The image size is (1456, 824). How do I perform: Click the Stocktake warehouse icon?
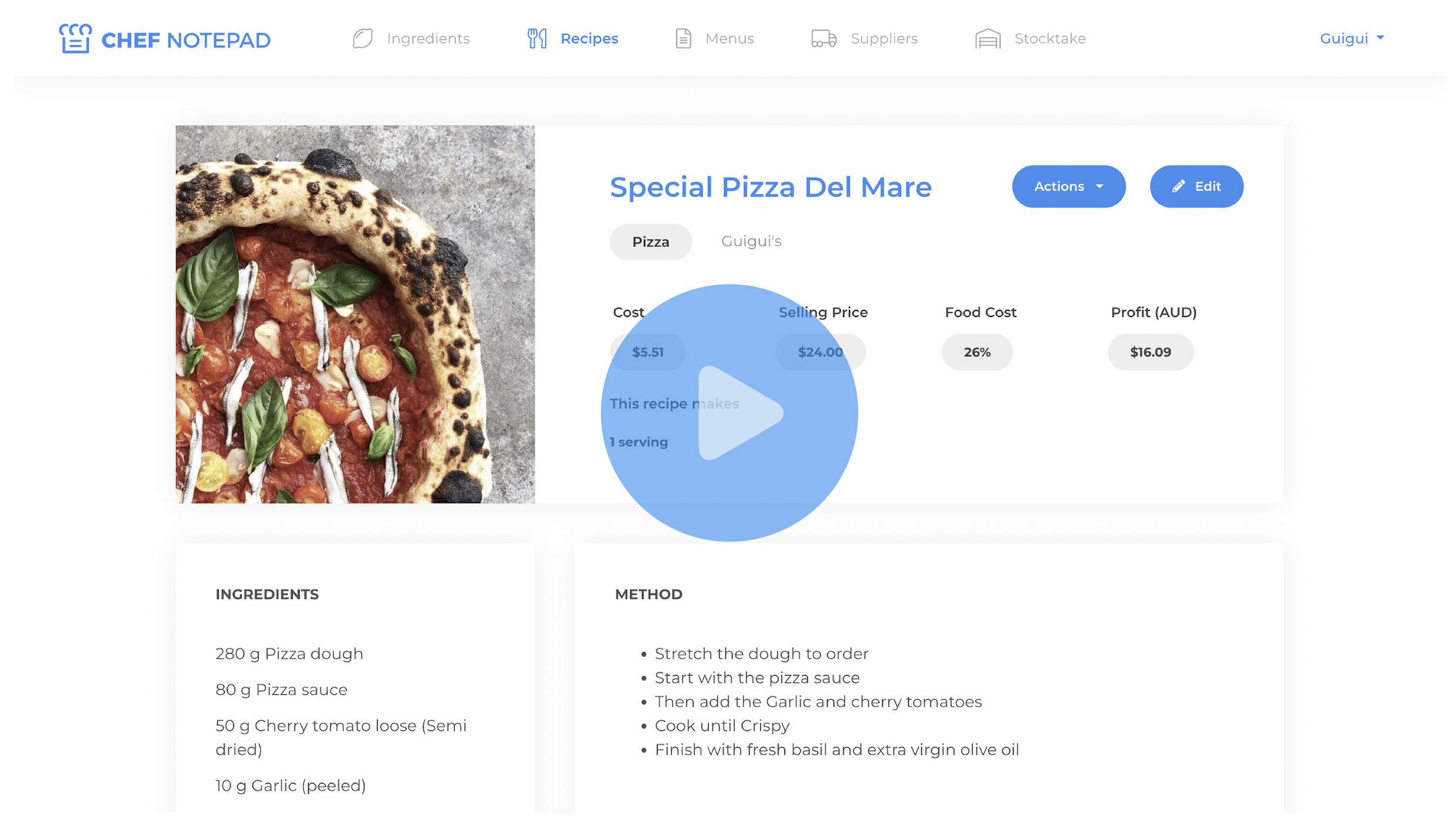click(x=988, y=39)
